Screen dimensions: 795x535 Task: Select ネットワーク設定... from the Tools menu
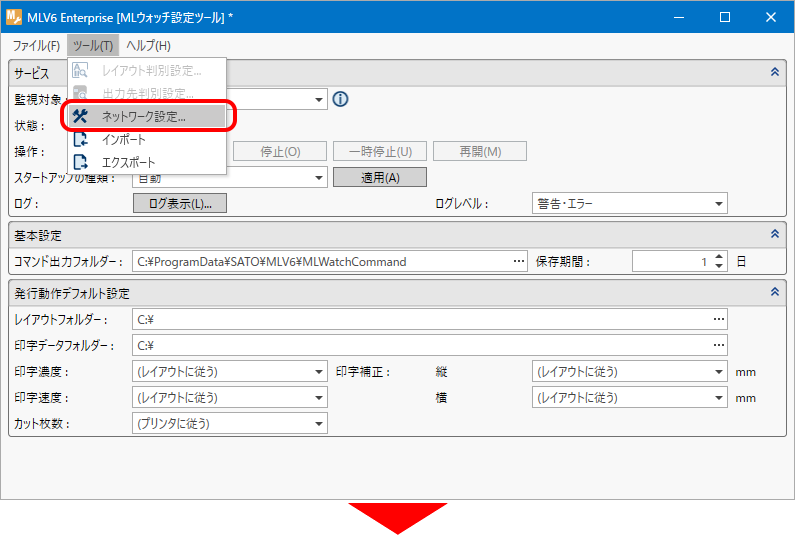(148, 116)
